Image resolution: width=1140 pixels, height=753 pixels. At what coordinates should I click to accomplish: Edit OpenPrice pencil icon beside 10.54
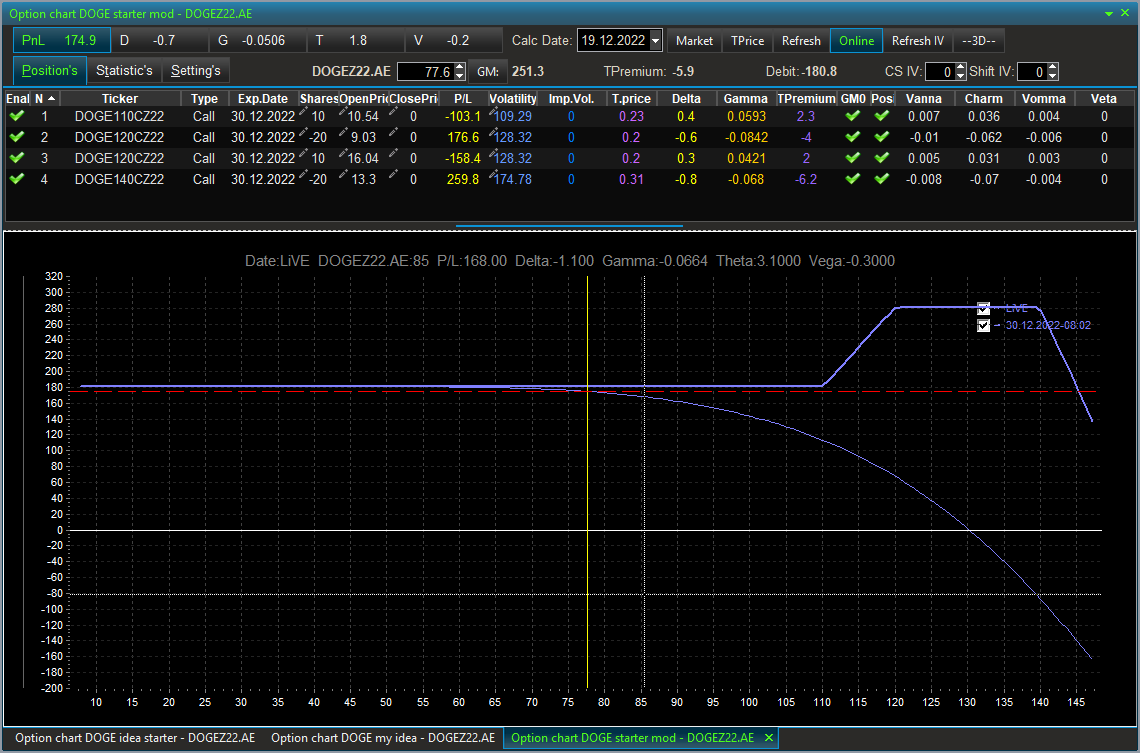pos(343,111)
